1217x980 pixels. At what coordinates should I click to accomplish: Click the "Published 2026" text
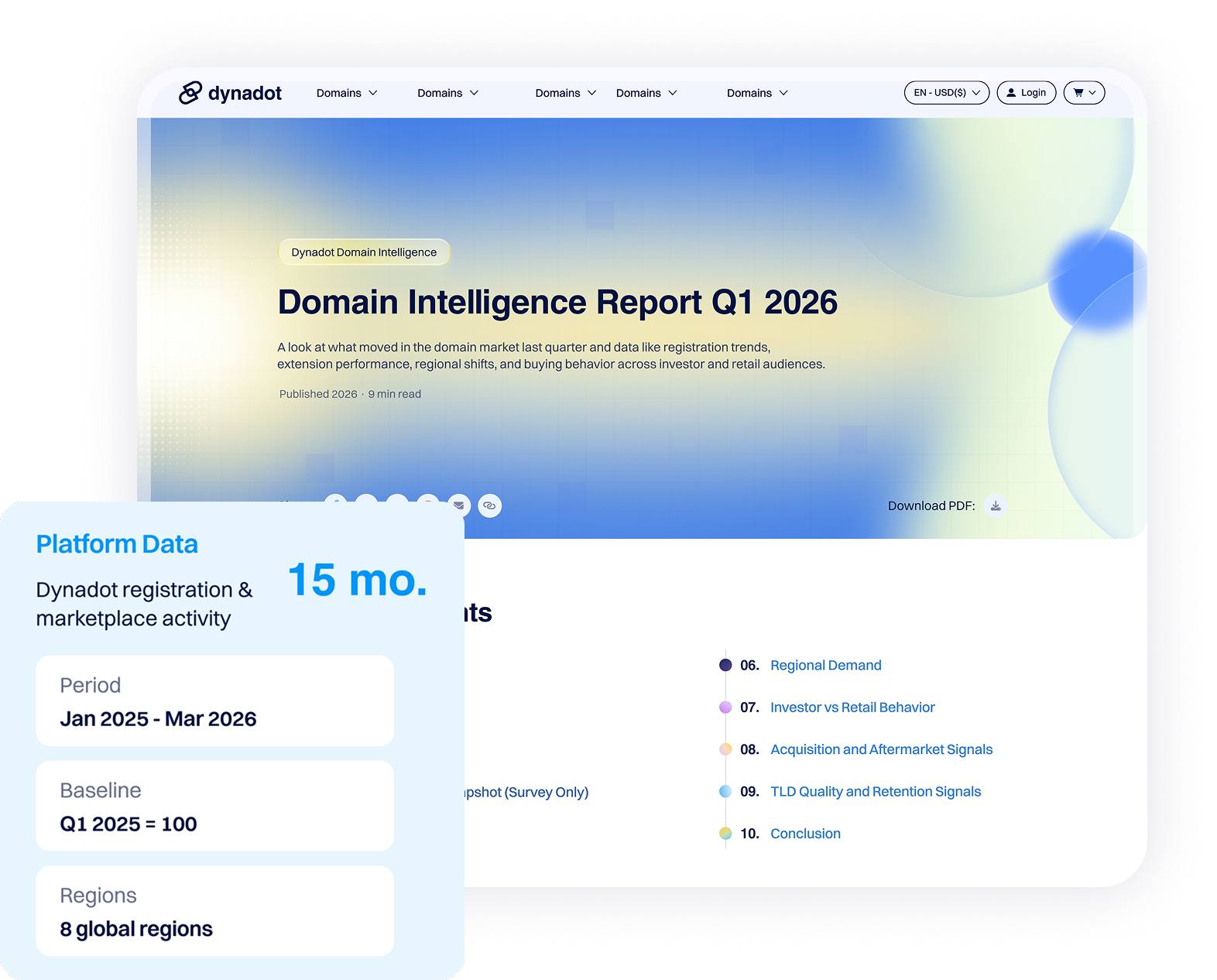point(318,394)
